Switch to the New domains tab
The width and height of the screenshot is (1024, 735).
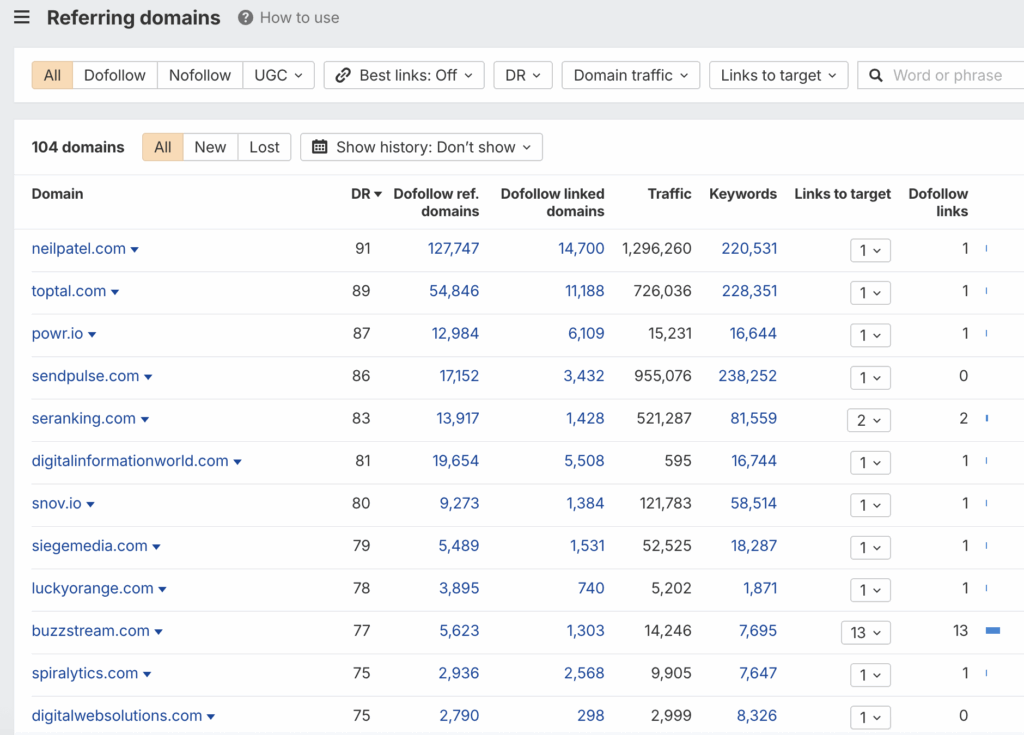pos(210,147)
